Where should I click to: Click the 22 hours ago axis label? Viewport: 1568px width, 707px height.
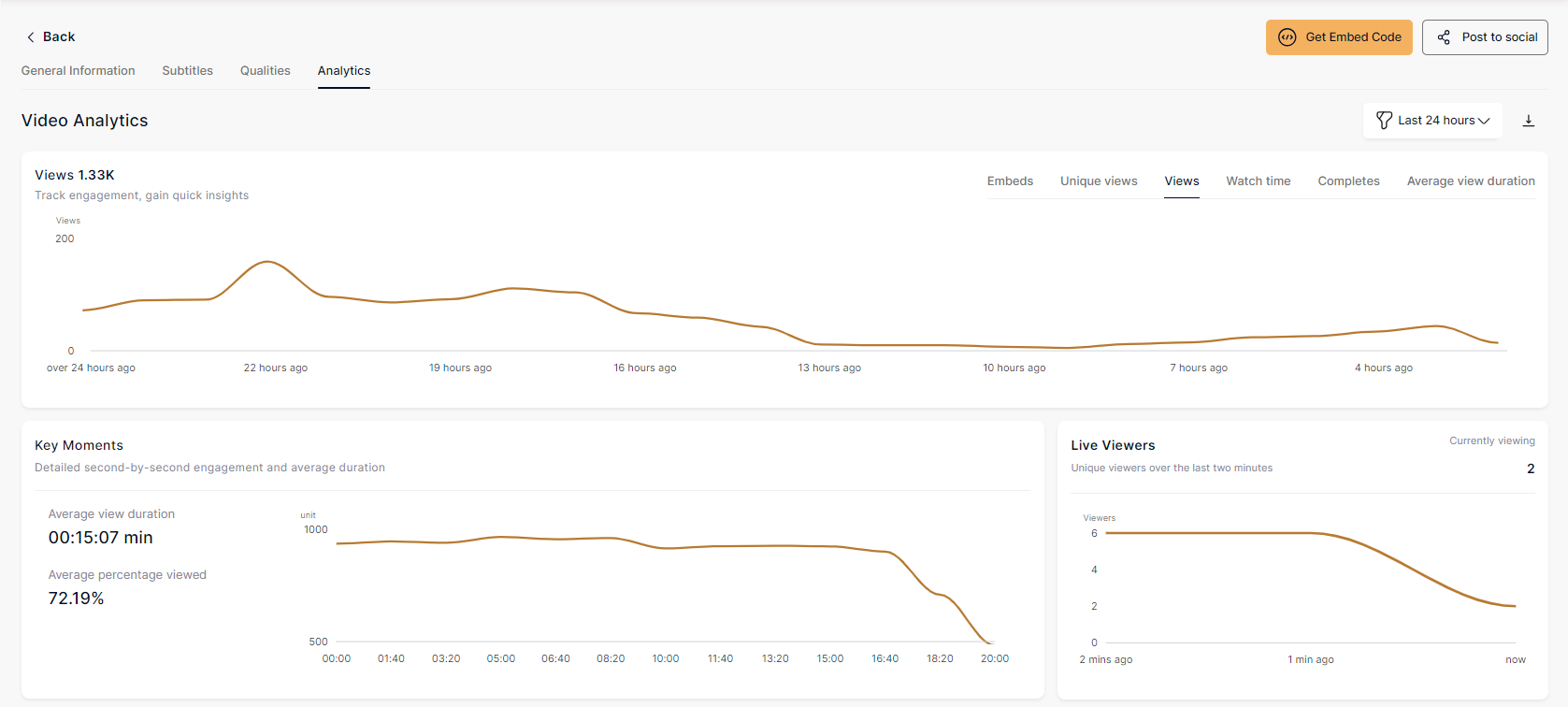276,368
